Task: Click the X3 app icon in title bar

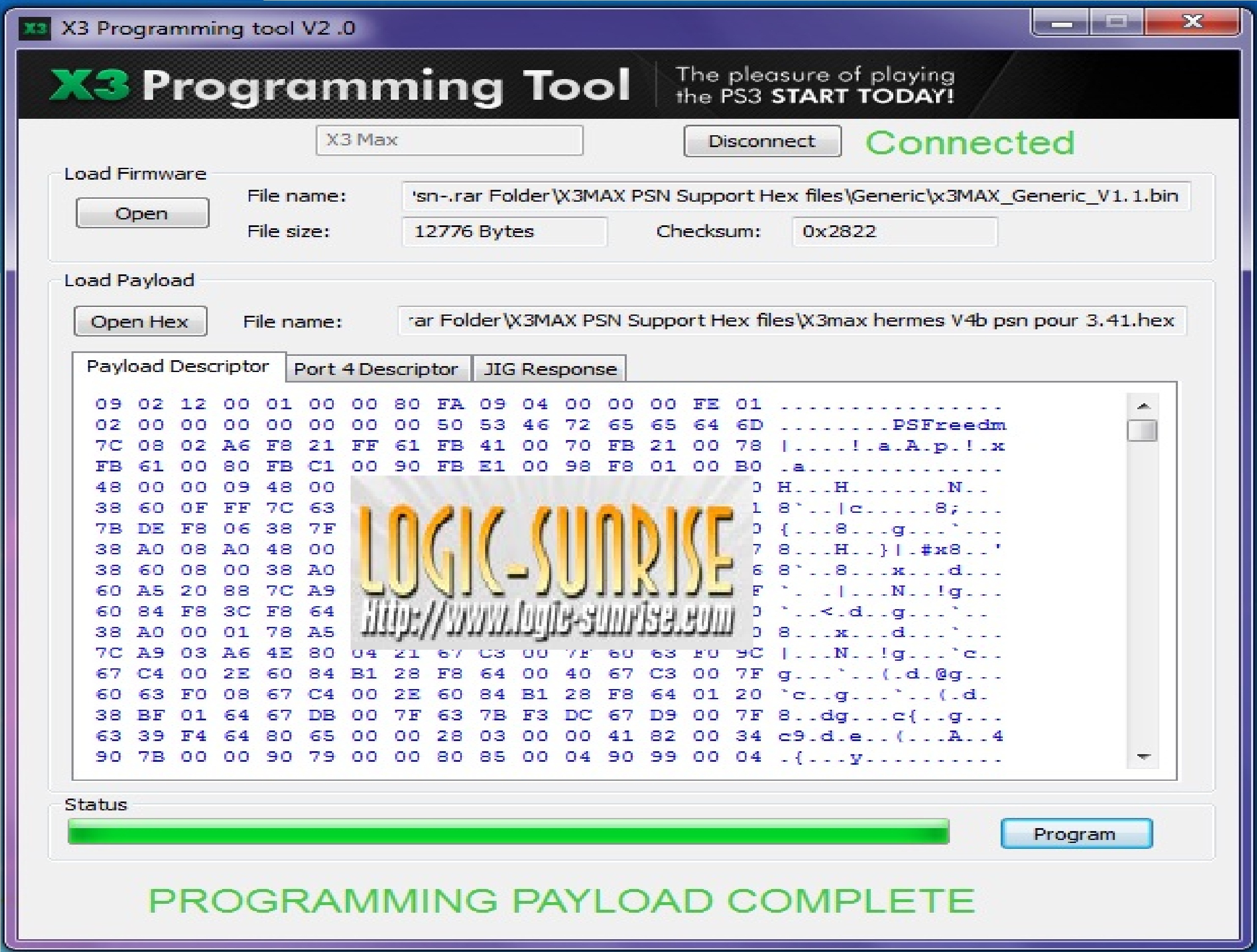Action: 35,28
